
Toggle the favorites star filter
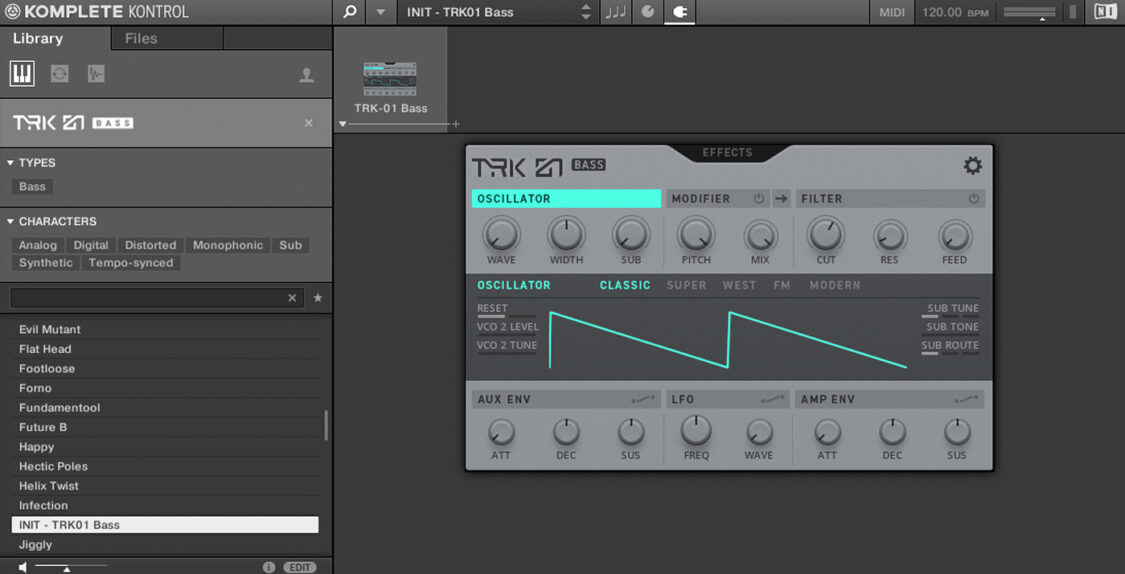[318, 298]
